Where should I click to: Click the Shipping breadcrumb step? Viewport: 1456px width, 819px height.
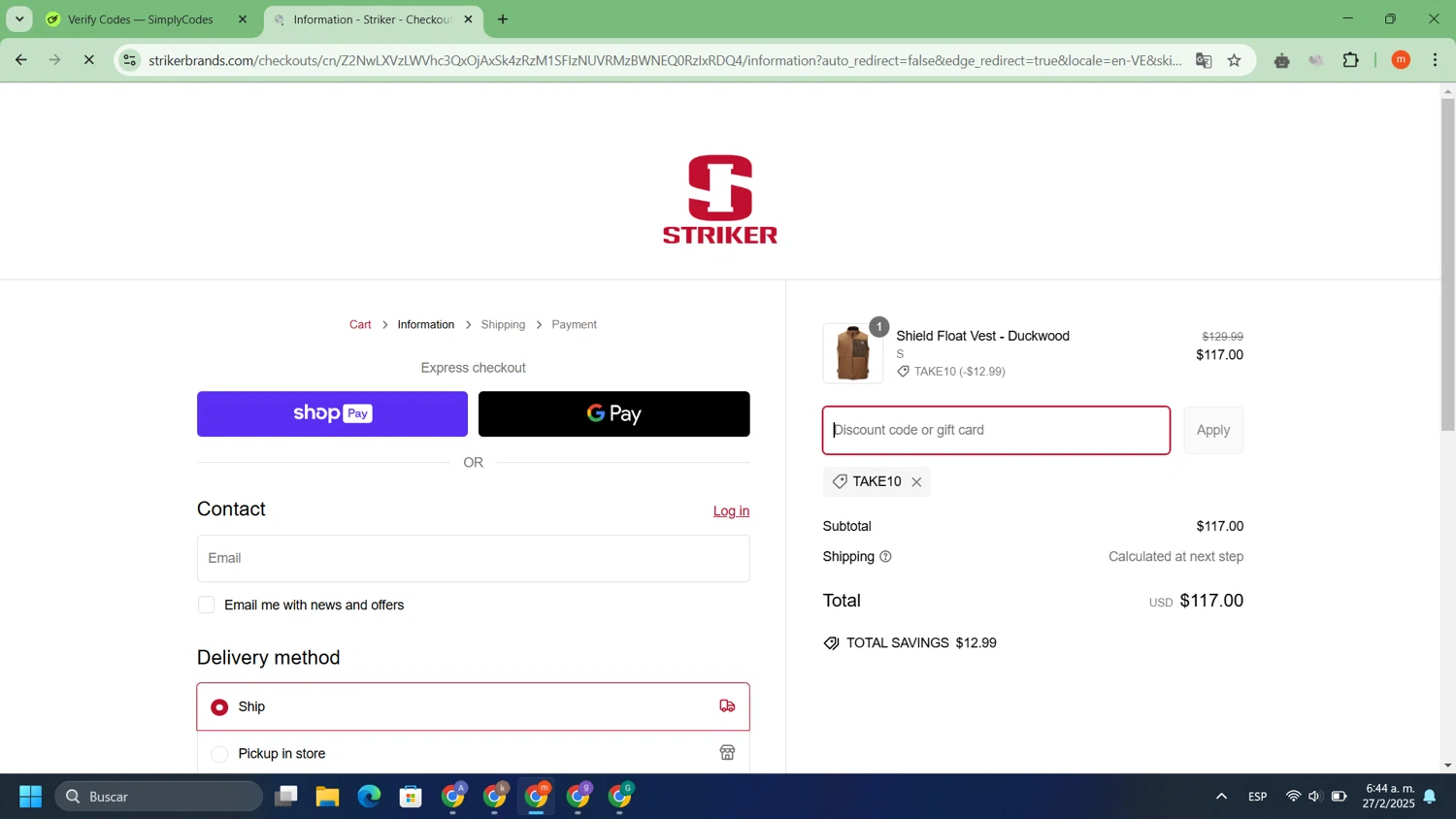tap(503, 324)
